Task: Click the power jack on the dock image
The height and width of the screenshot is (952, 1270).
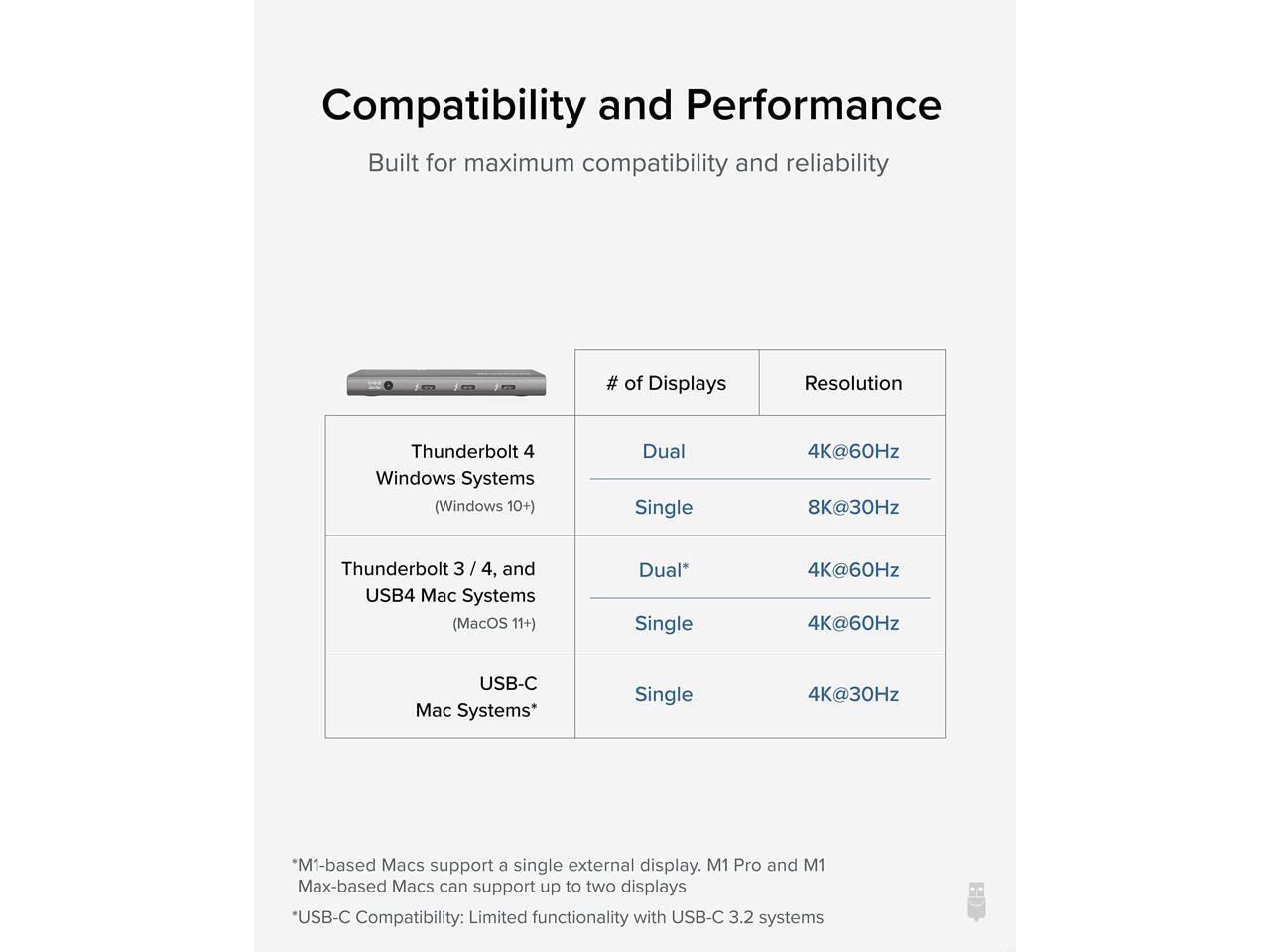Action: pyautogui.click(x=388, y=386)
